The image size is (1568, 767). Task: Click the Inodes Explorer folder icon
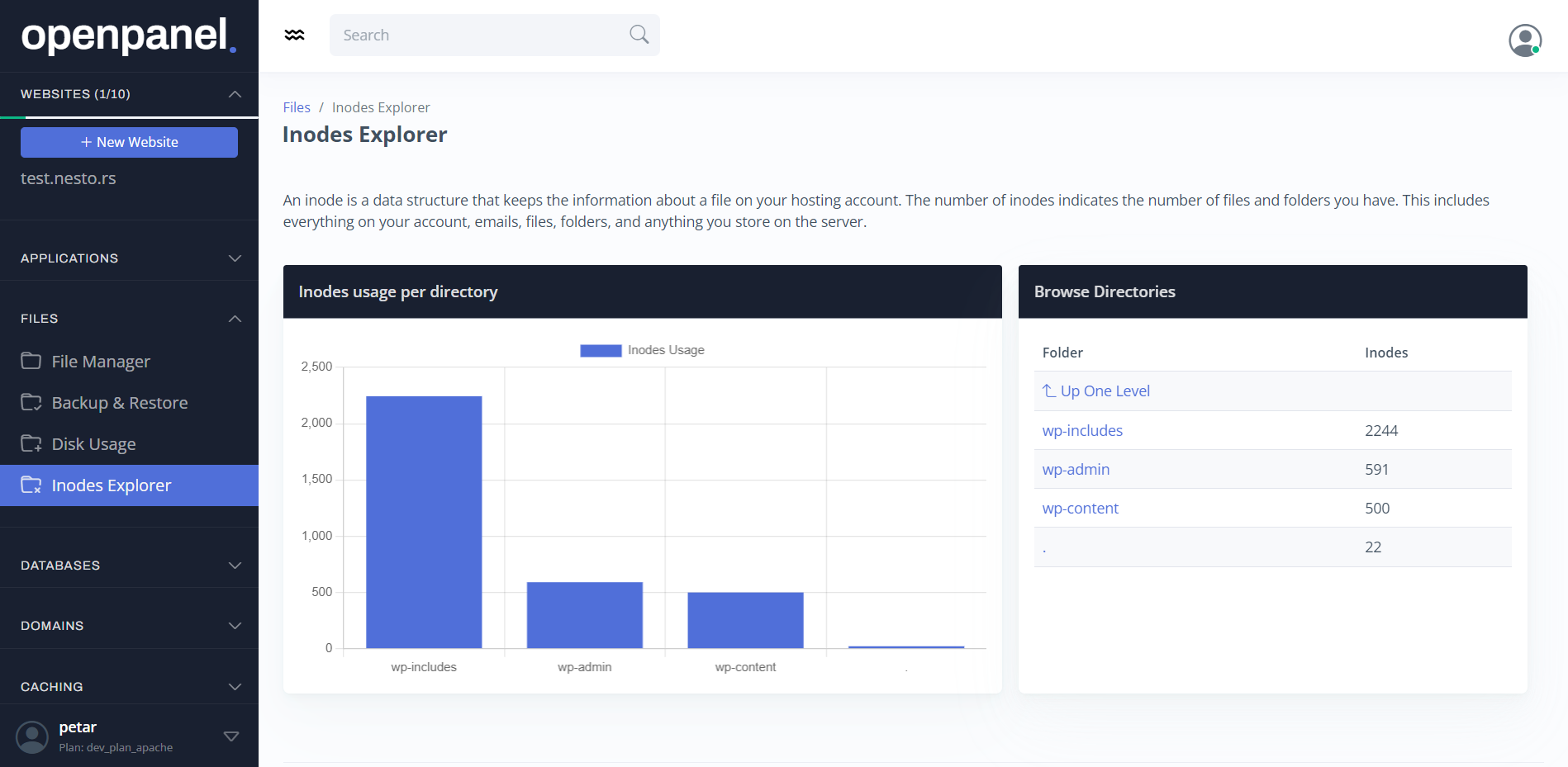[x=31, y=485]
